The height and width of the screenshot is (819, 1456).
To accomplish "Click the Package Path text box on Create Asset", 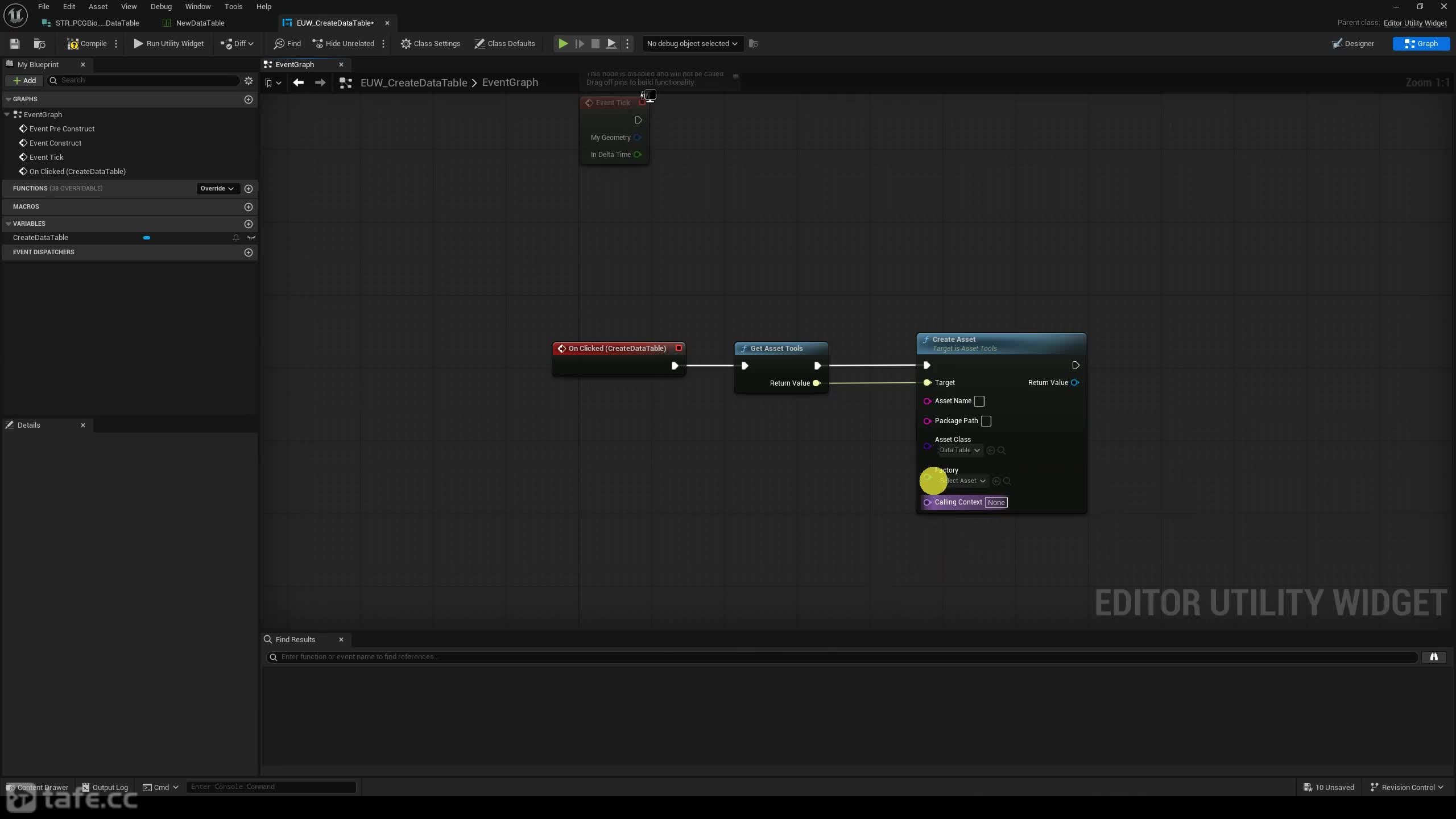I will coord(986,421).
